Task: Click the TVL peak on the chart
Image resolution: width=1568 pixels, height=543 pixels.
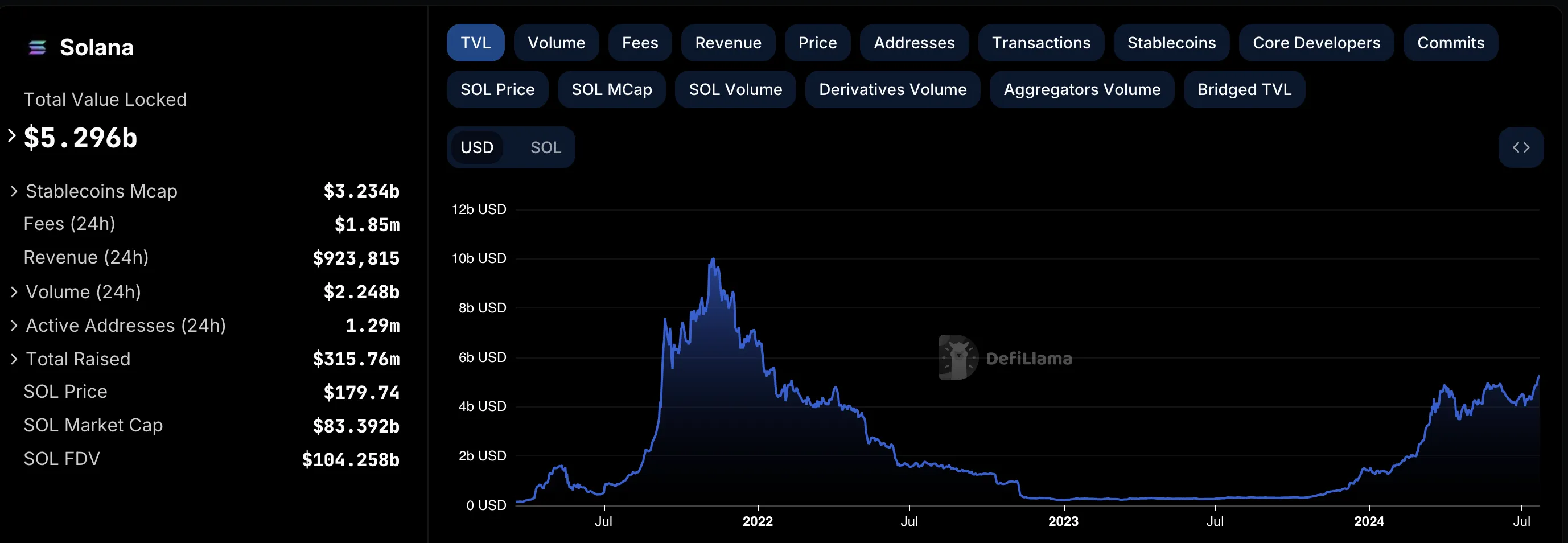Action: click(x=713, y=260)
